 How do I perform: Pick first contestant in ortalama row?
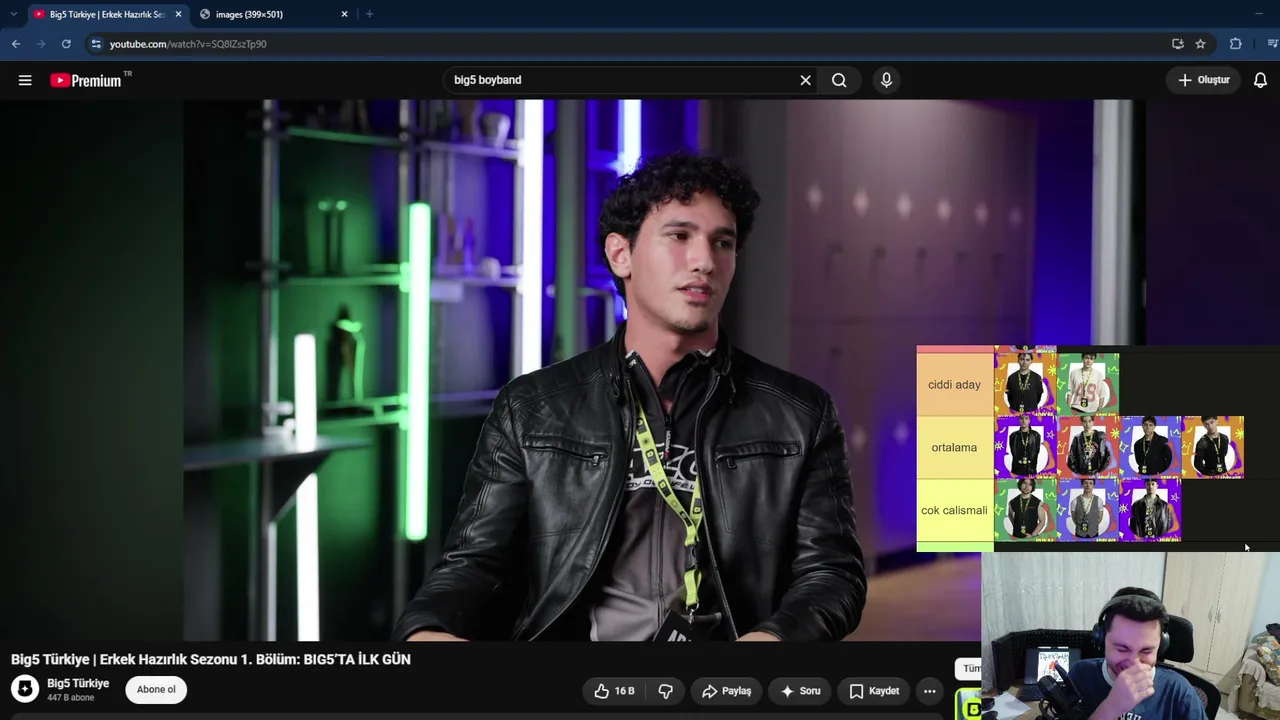pos(1025,447)
